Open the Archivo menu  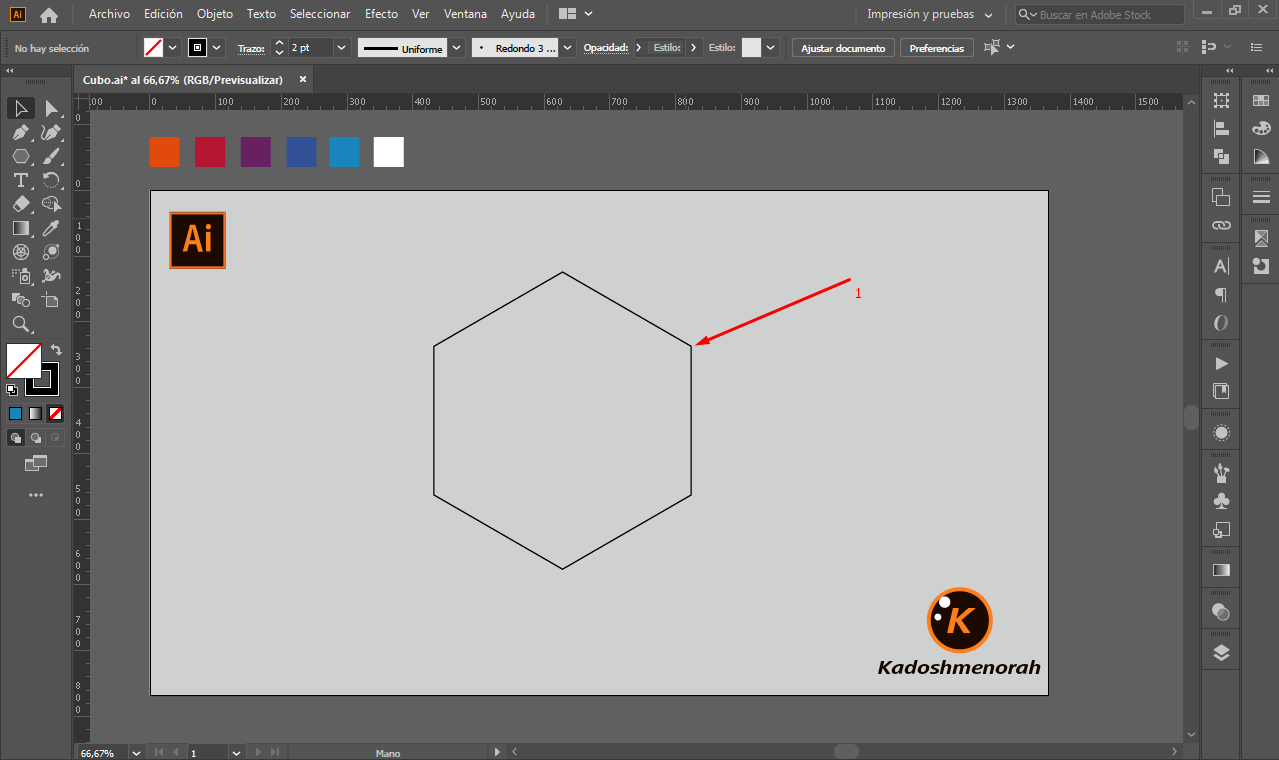coord(109,14)
